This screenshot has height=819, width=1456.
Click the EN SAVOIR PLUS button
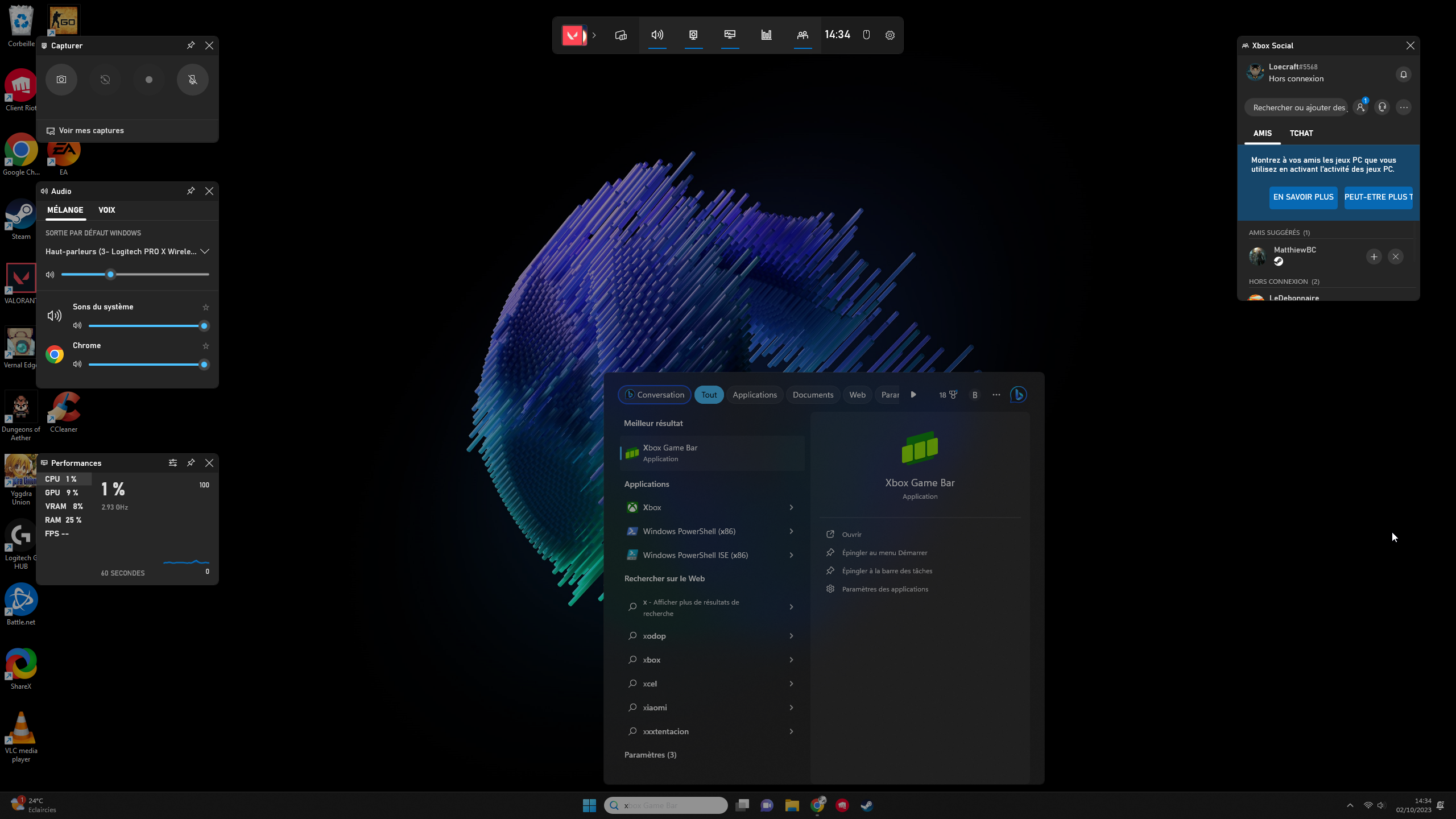[1304, 197]
